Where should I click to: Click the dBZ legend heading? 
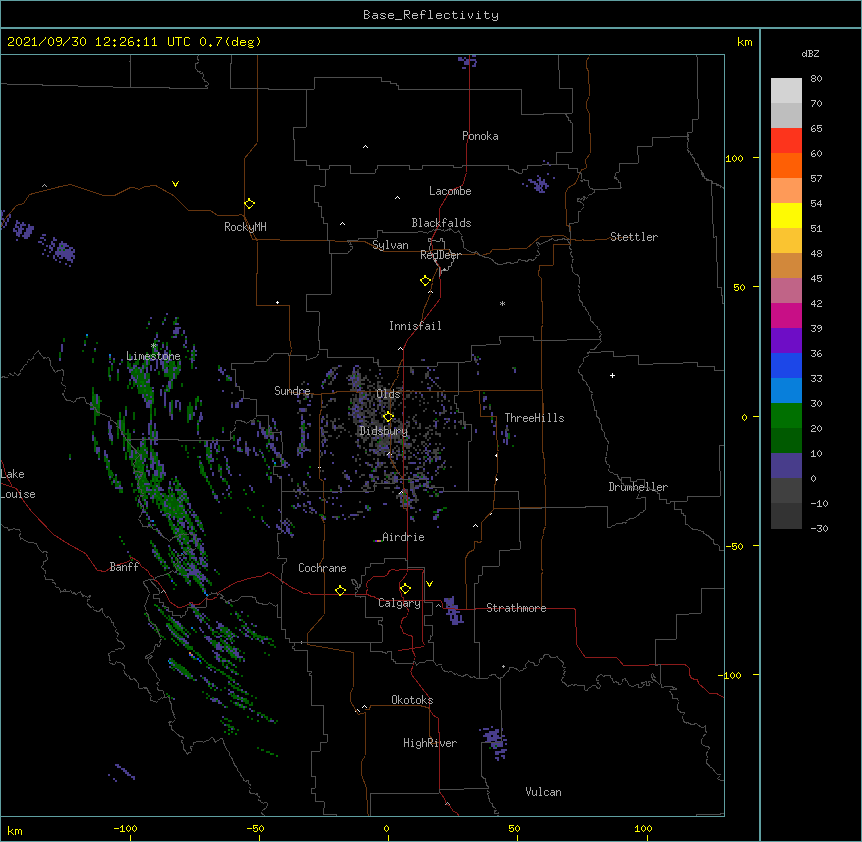(810, 53)
